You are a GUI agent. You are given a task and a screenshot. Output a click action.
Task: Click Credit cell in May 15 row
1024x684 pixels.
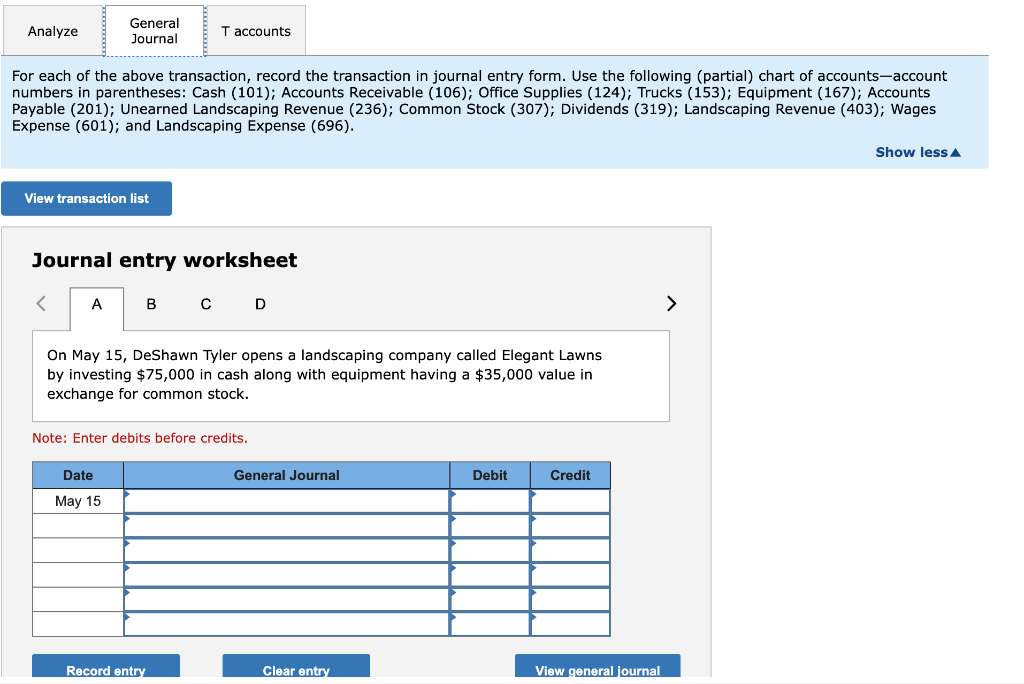pos(570,501)
